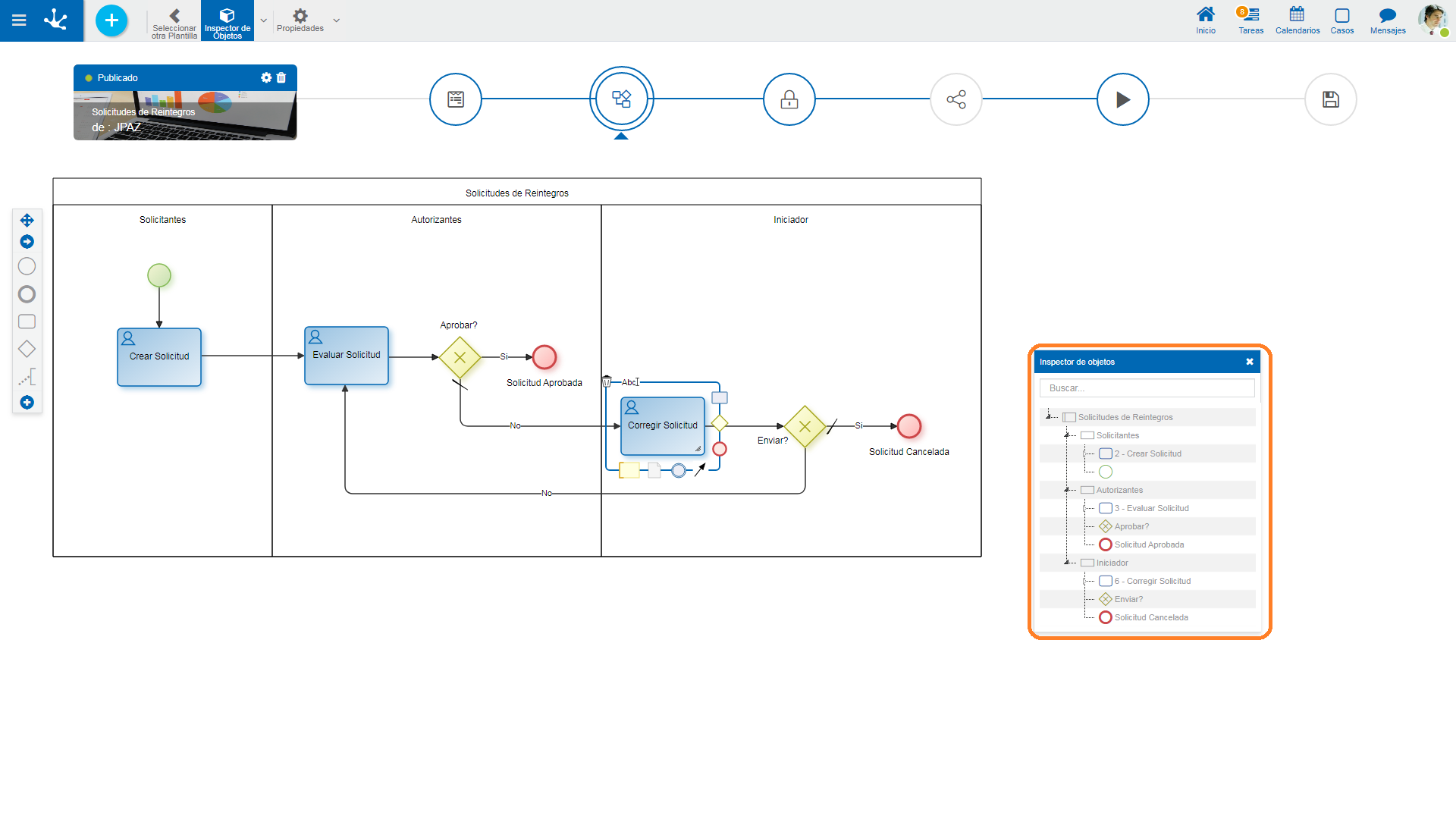Add text annotation from context pad
This screenshot has width=1456, height=819.
point(629,470)
